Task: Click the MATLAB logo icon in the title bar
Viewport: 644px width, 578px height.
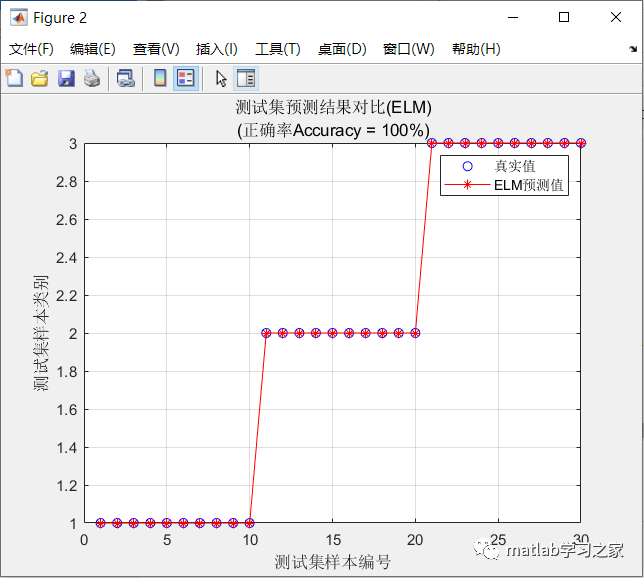Action: point(18,18)
